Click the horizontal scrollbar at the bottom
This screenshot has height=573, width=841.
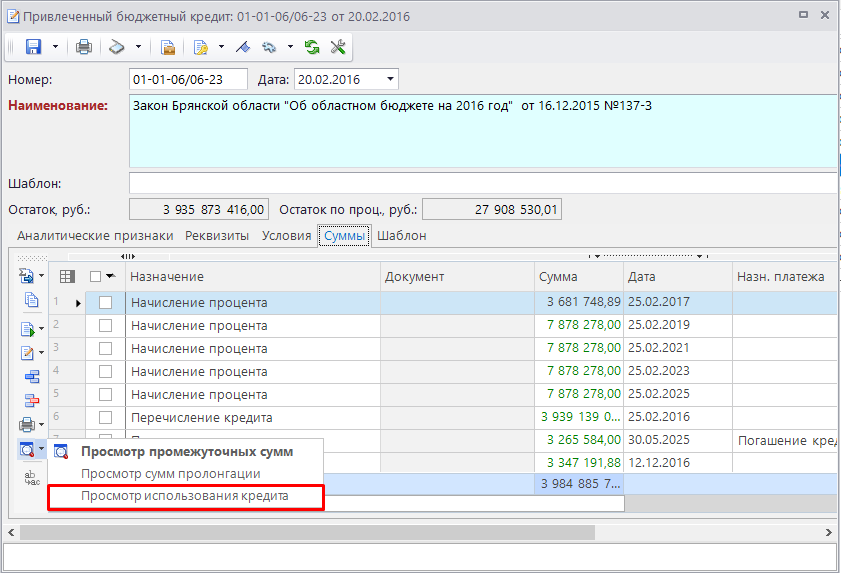click(x=420, y=532)
